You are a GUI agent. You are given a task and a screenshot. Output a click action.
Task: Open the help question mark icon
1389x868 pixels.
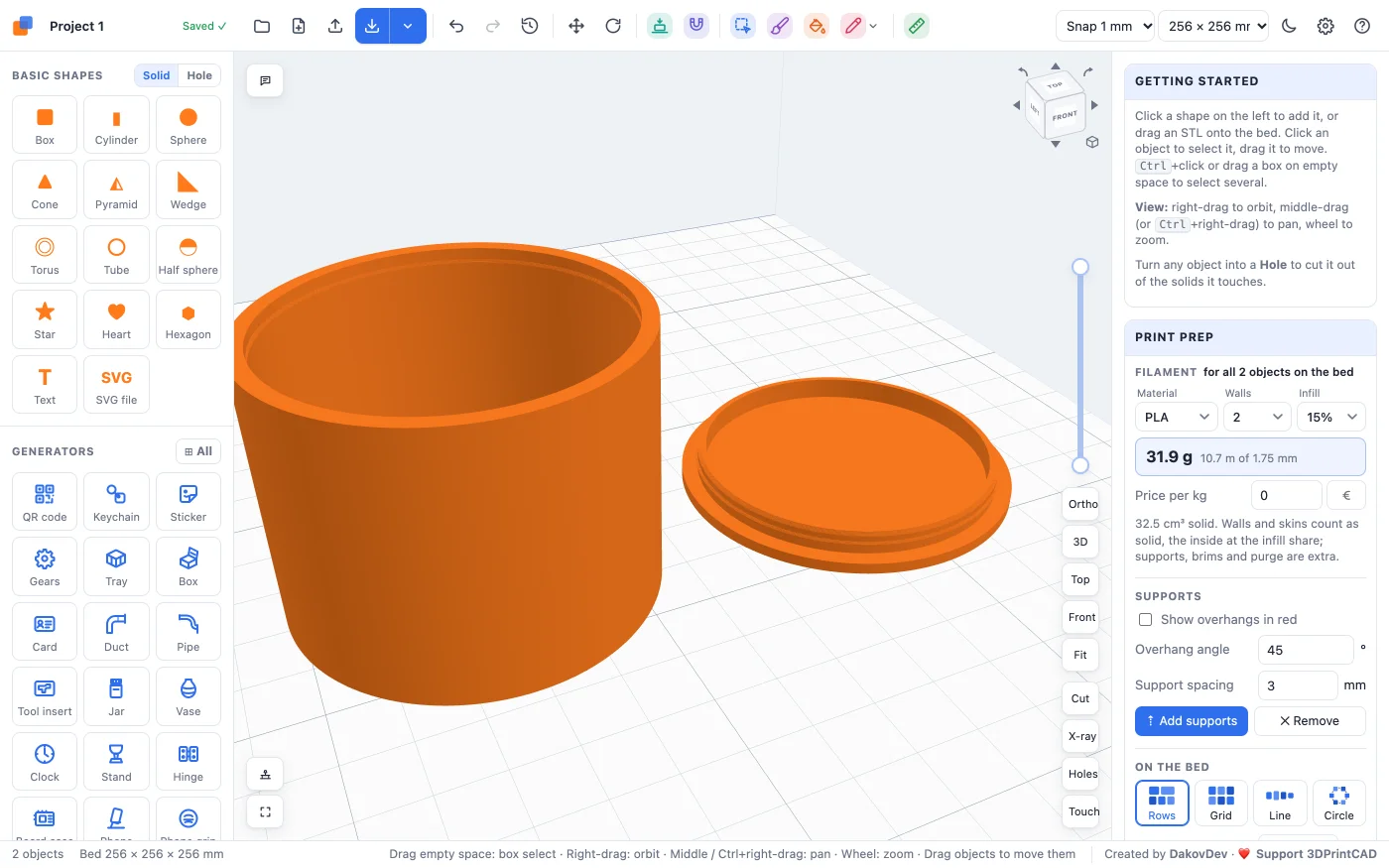pos(1362,26)
